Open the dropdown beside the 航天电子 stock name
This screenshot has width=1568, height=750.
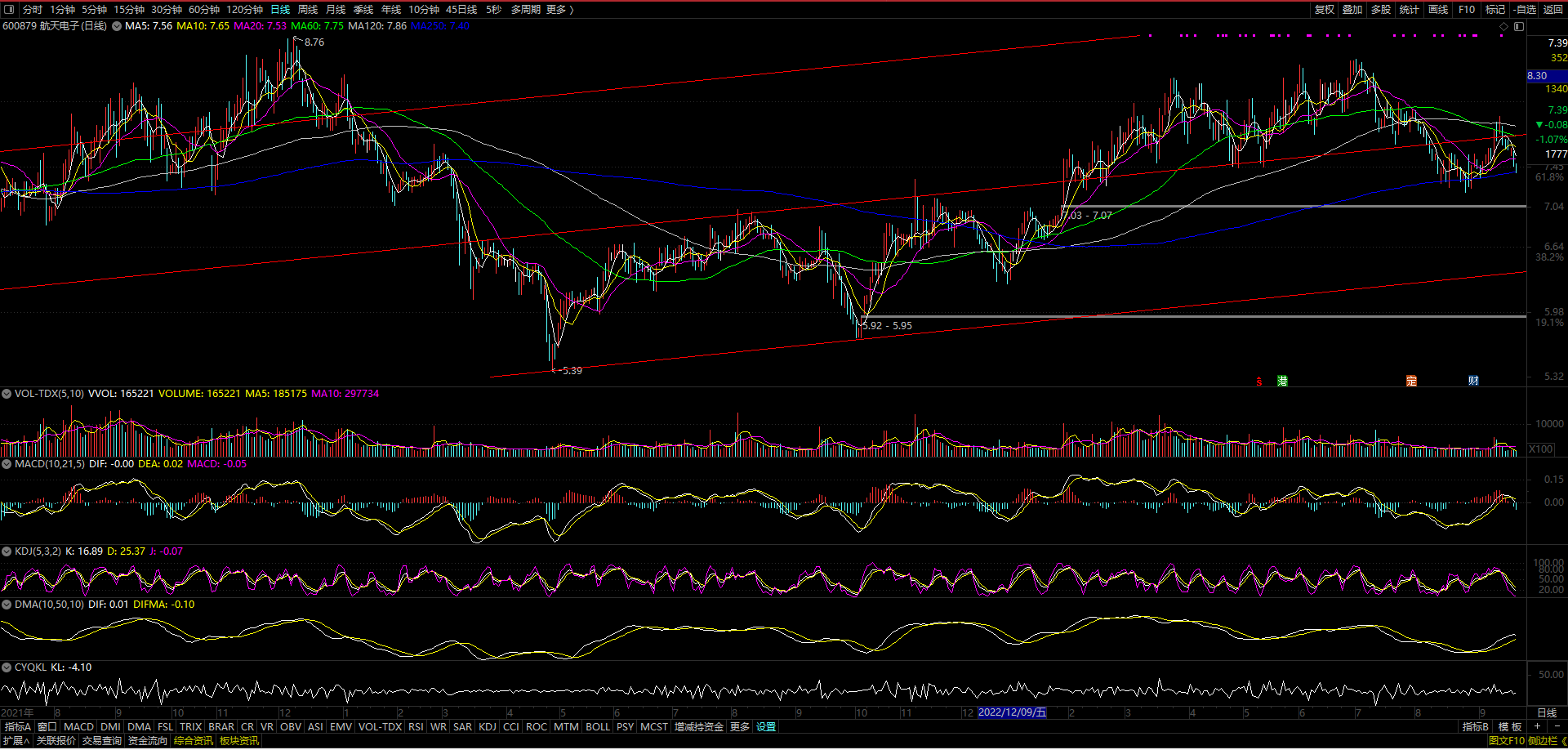[x=117, y=26]
